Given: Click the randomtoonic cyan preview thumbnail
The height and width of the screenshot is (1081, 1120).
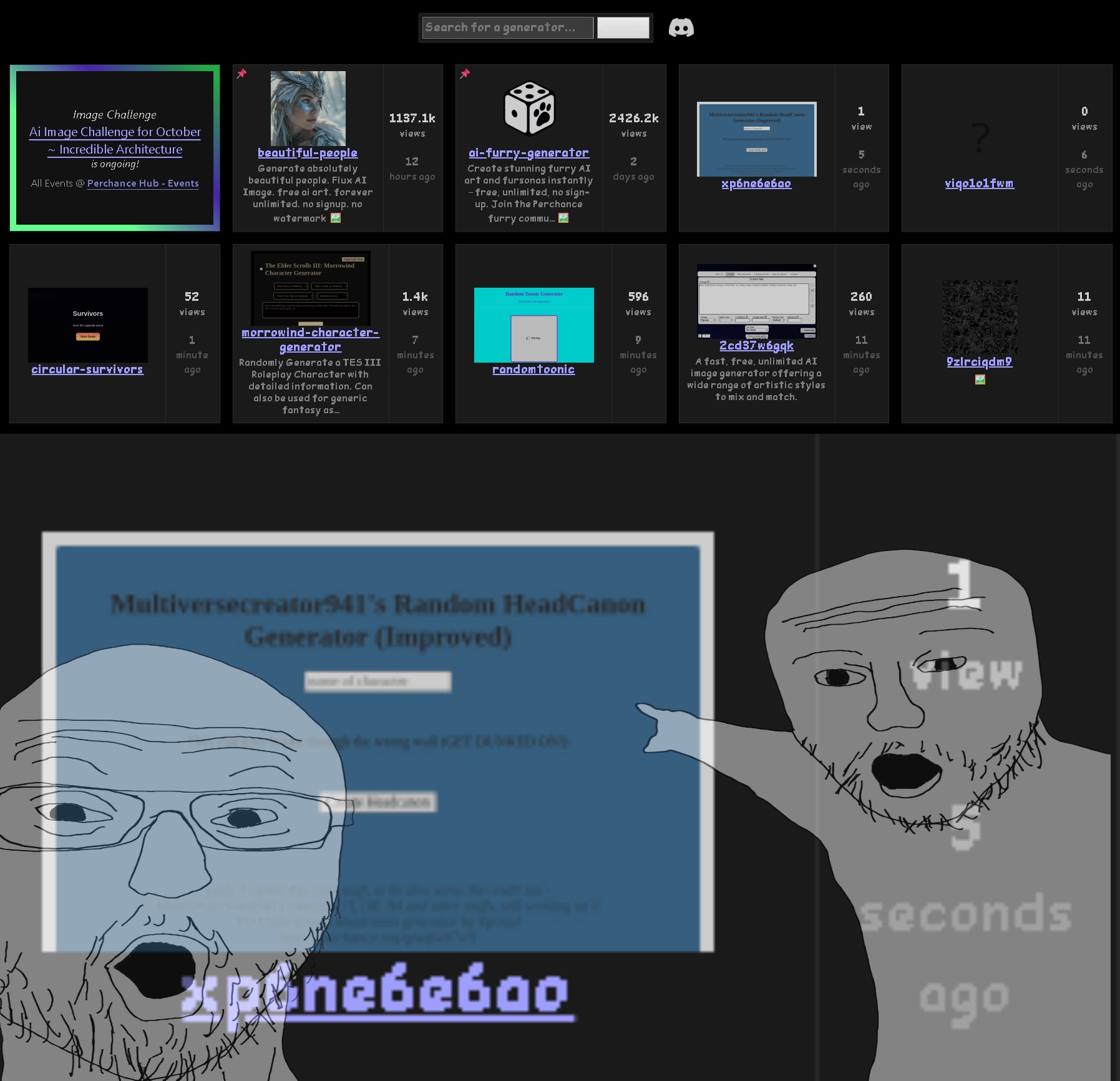Looking at the screenshot, I should 533,325.
